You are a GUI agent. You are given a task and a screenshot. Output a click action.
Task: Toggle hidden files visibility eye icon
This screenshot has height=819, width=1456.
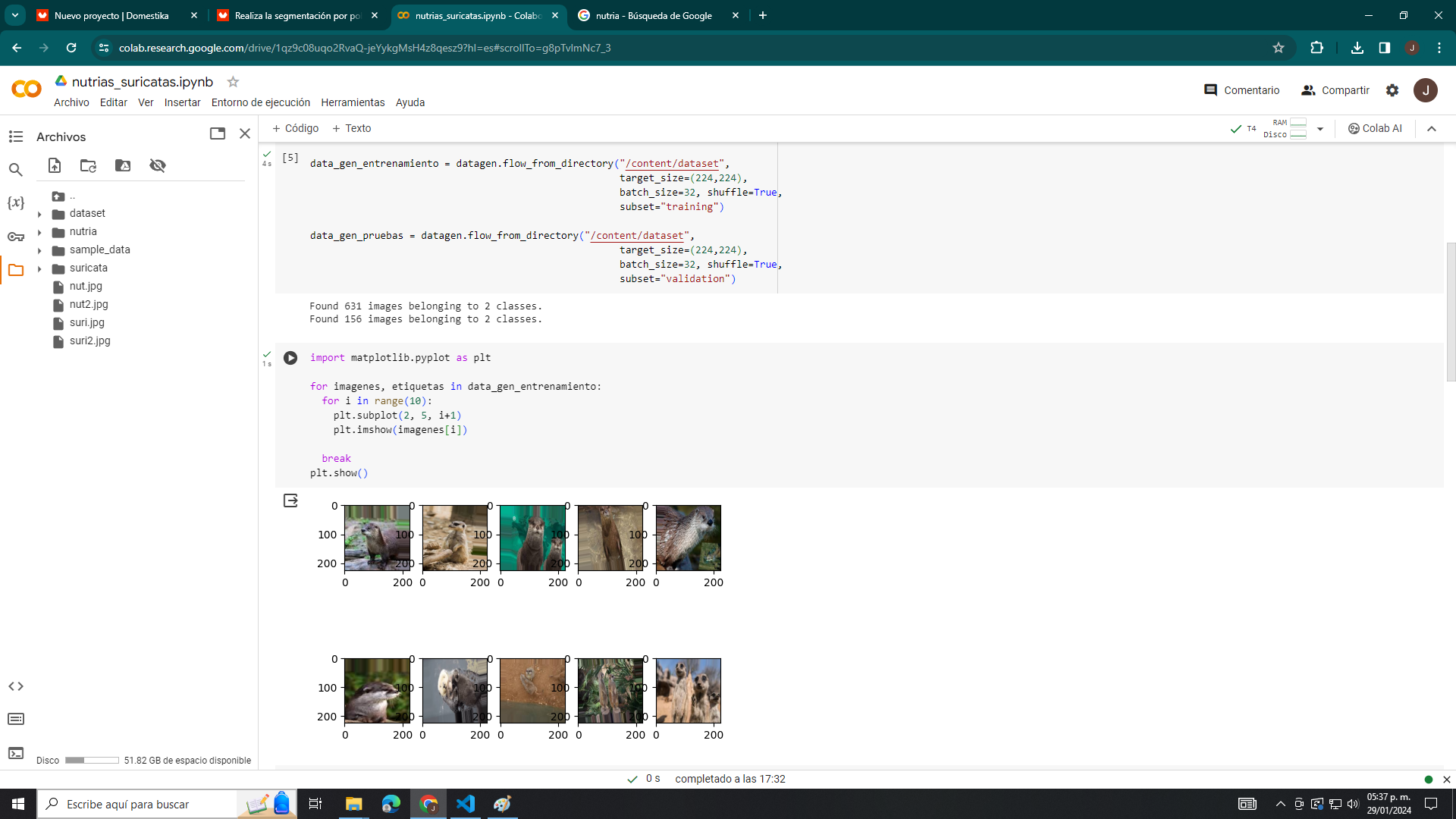tap(158, 165)
